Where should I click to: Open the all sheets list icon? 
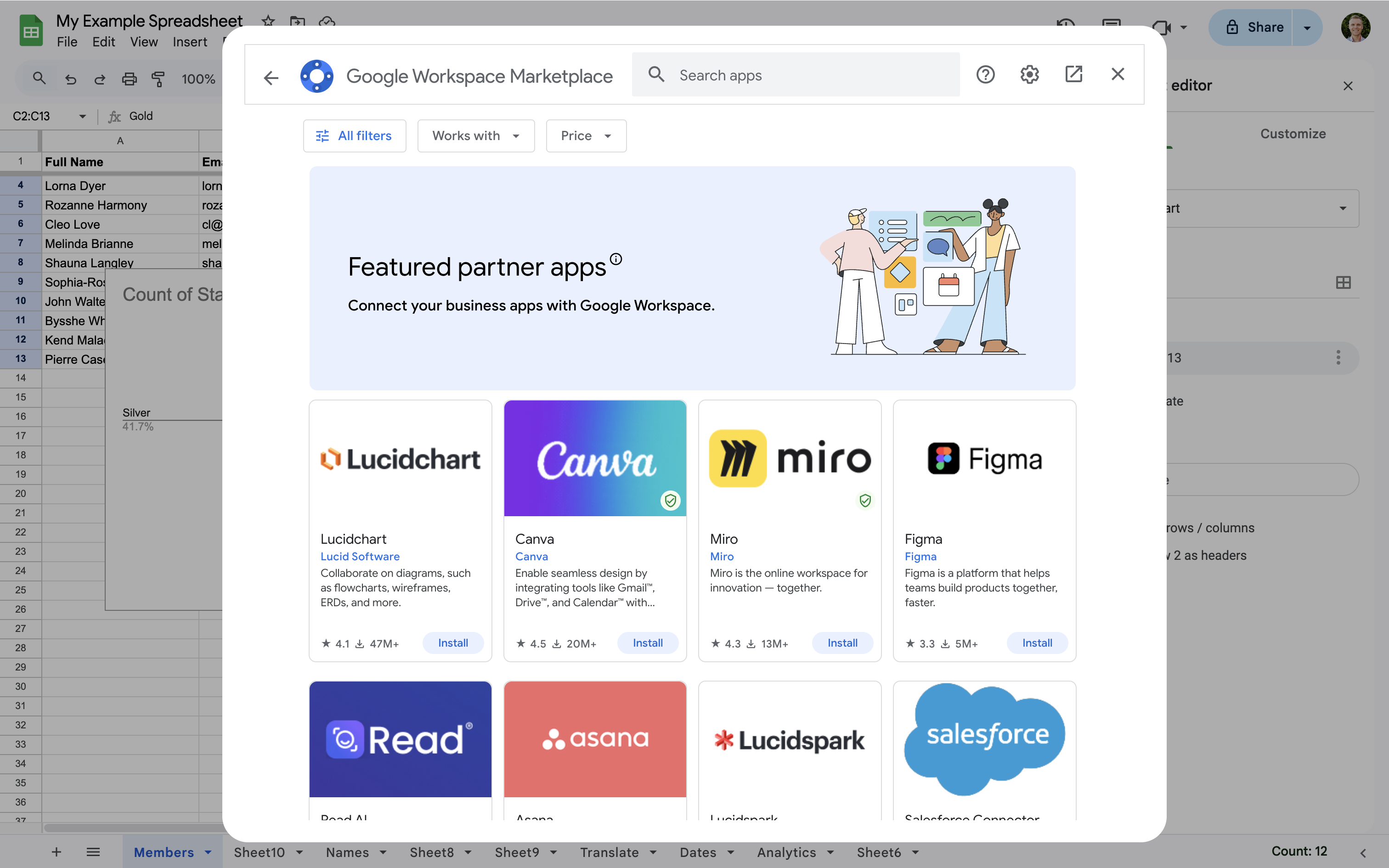coord(94,852)
